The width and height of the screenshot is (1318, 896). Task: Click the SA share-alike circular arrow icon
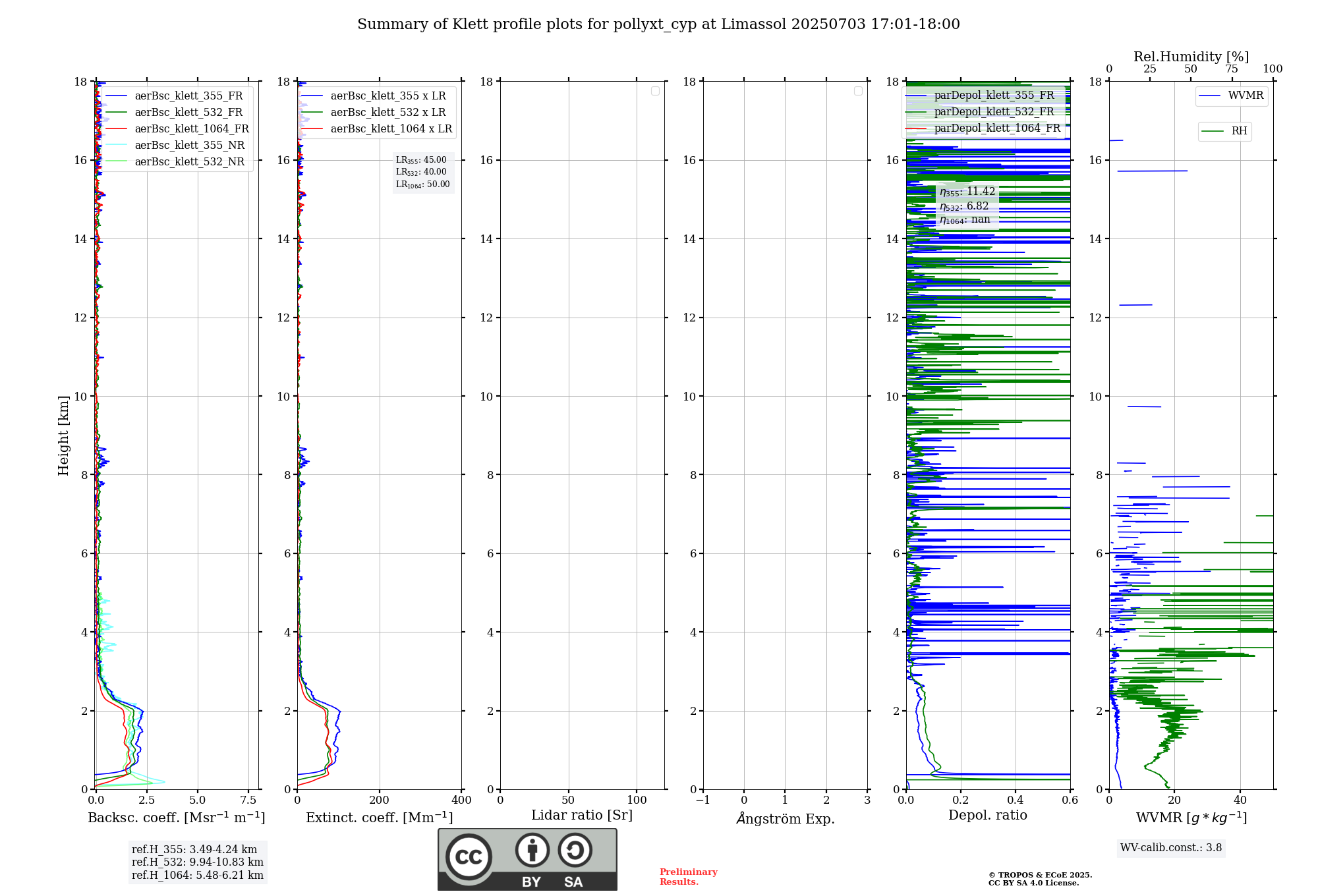(575, 850)
